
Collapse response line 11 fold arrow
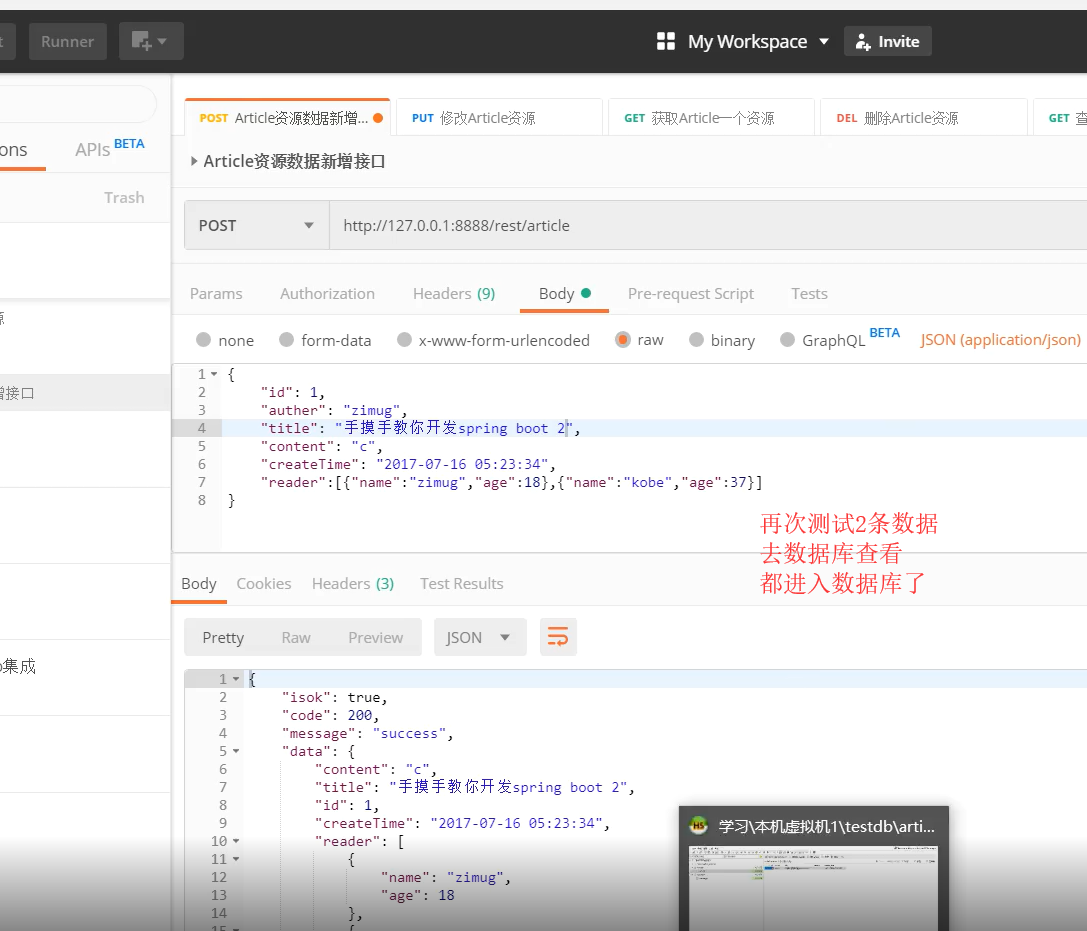(236, 860)
